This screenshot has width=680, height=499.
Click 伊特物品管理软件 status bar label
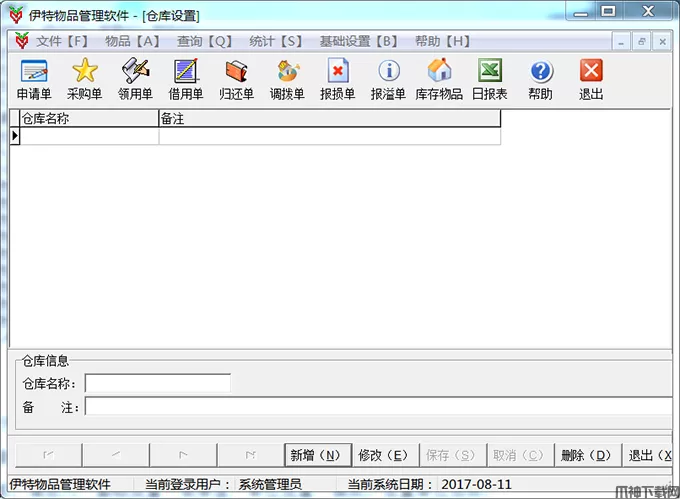click(x=60, y=484)
